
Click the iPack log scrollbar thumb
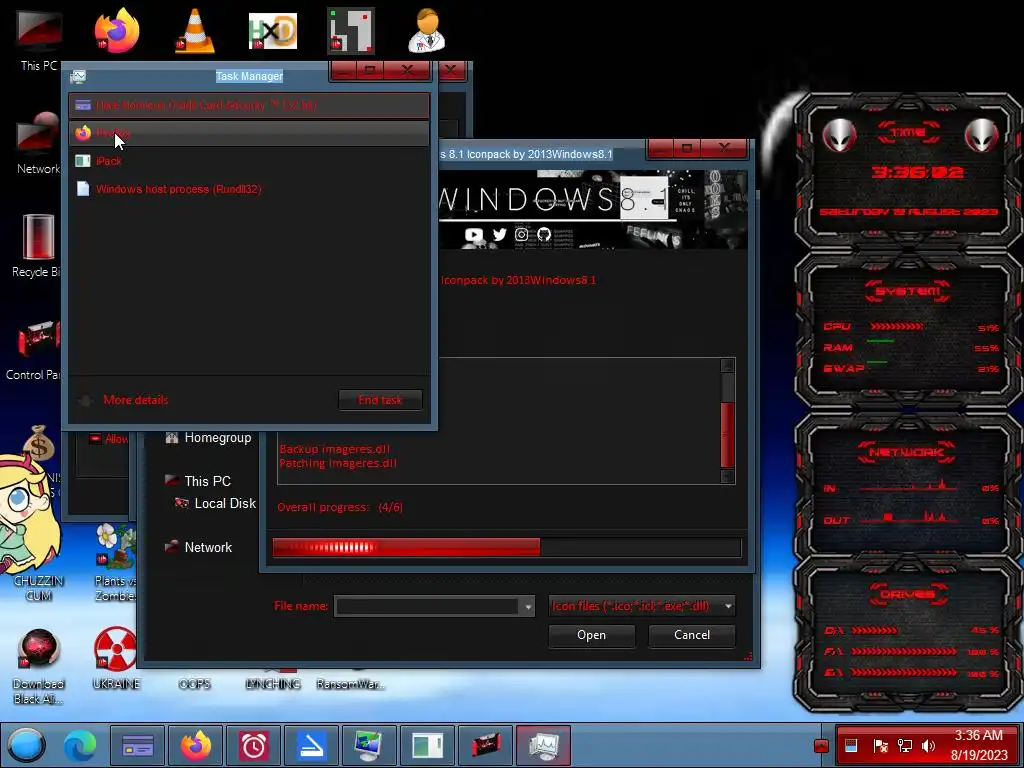point(728,434)
